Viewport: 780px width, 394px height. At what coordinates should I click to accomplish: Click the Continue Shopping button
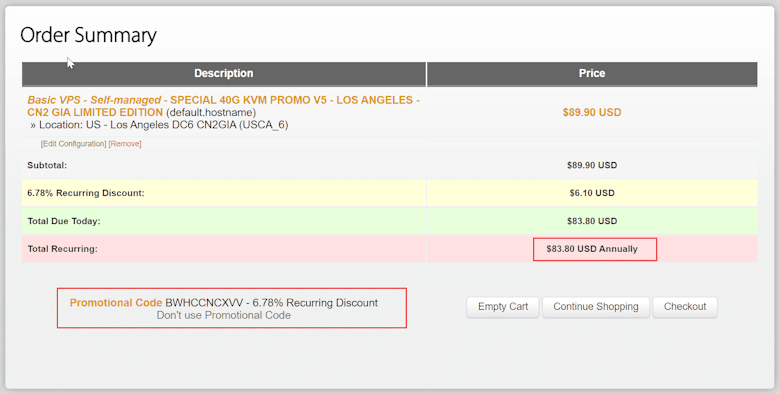(595, 307)
